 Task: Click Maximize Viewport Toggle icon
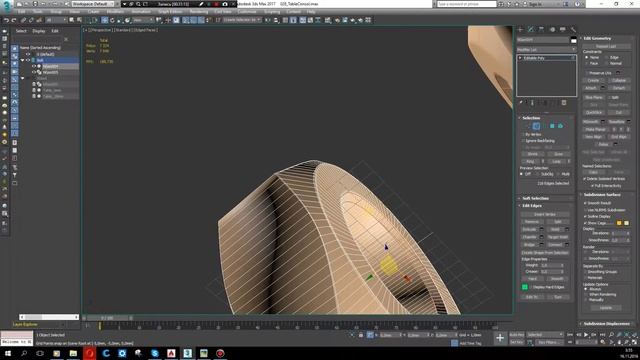(x=634, y=342)
